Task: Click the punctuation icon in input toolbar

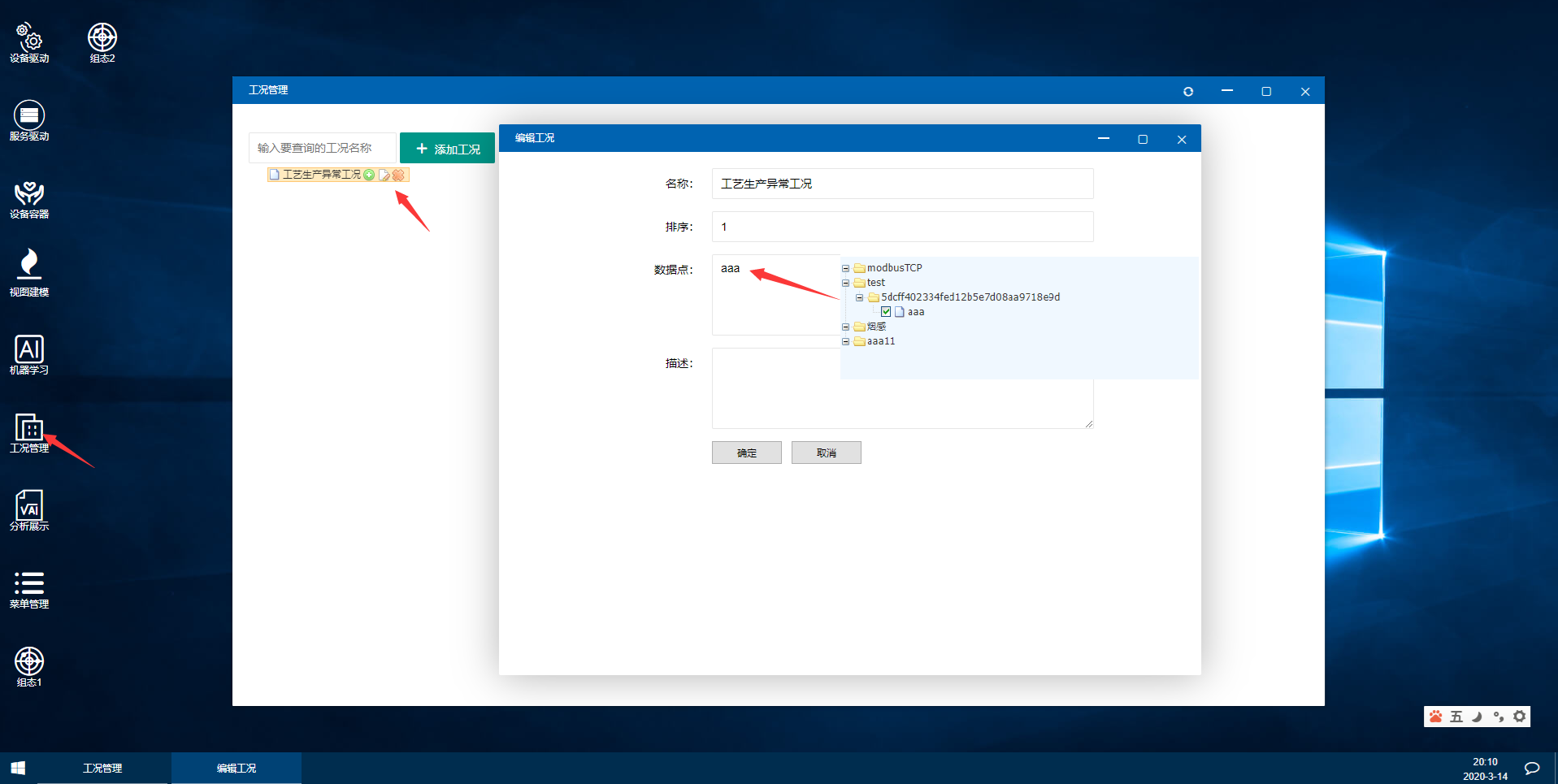Action: (1499, 717)
